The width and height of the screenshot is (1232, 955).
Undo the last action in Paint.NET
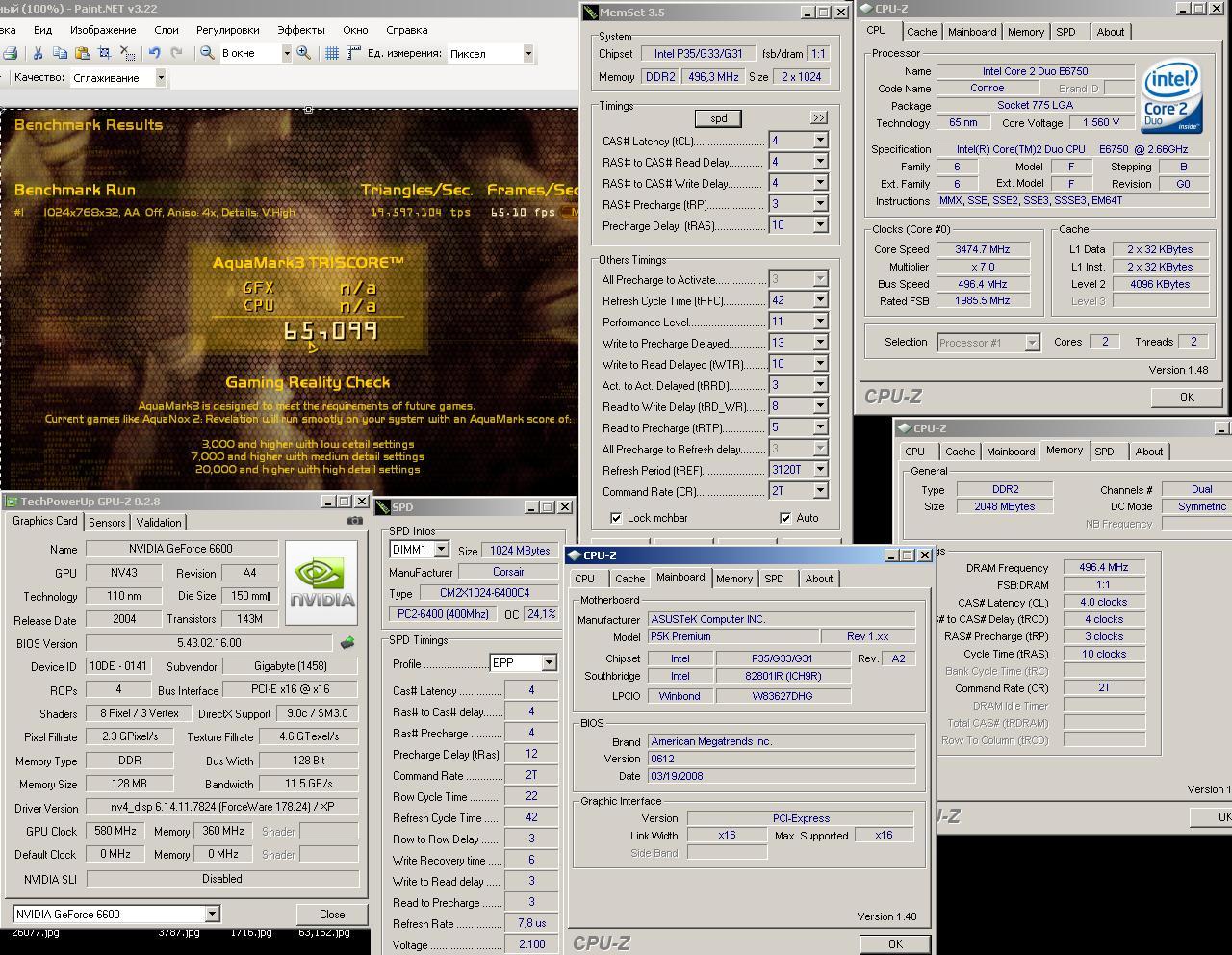pyautogui.click(x=154, y=54)
